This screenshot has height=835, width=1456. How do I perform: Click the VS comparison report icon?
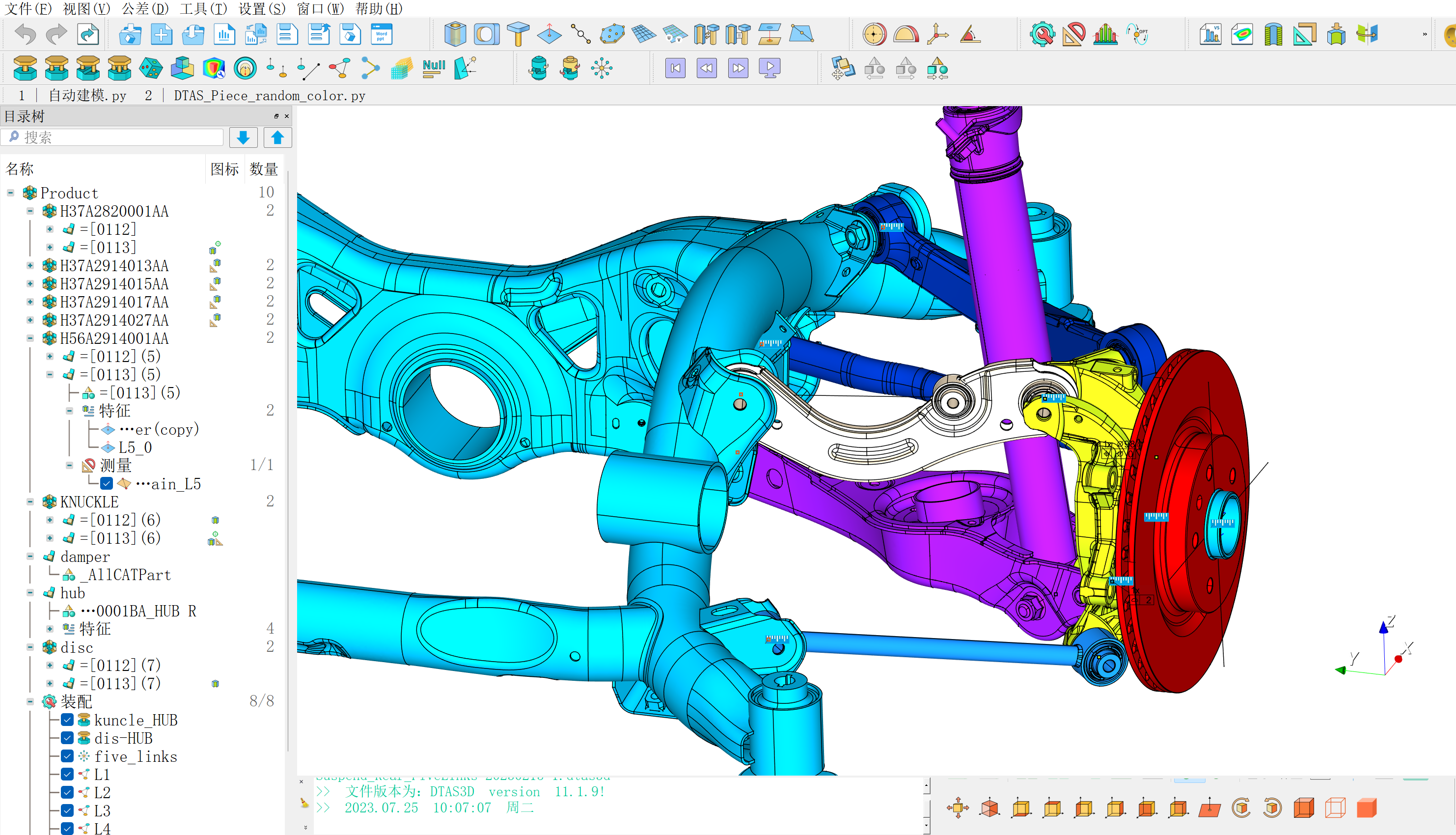point(1210,34)
